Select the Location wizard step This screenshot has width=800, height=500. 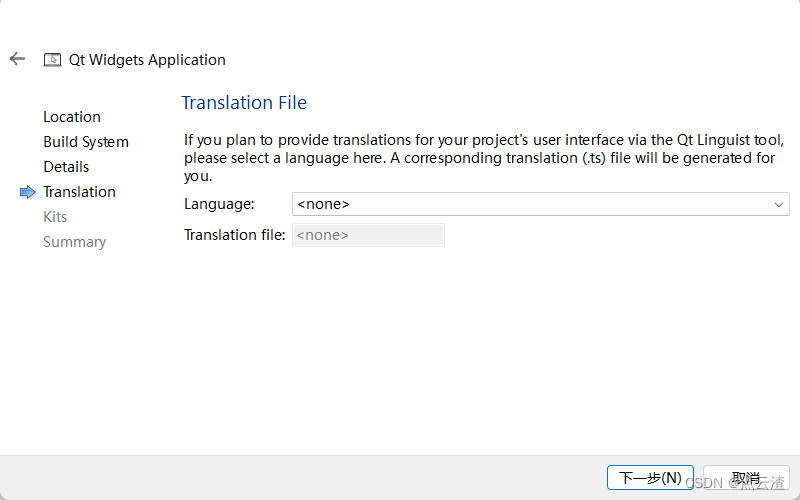72,117
